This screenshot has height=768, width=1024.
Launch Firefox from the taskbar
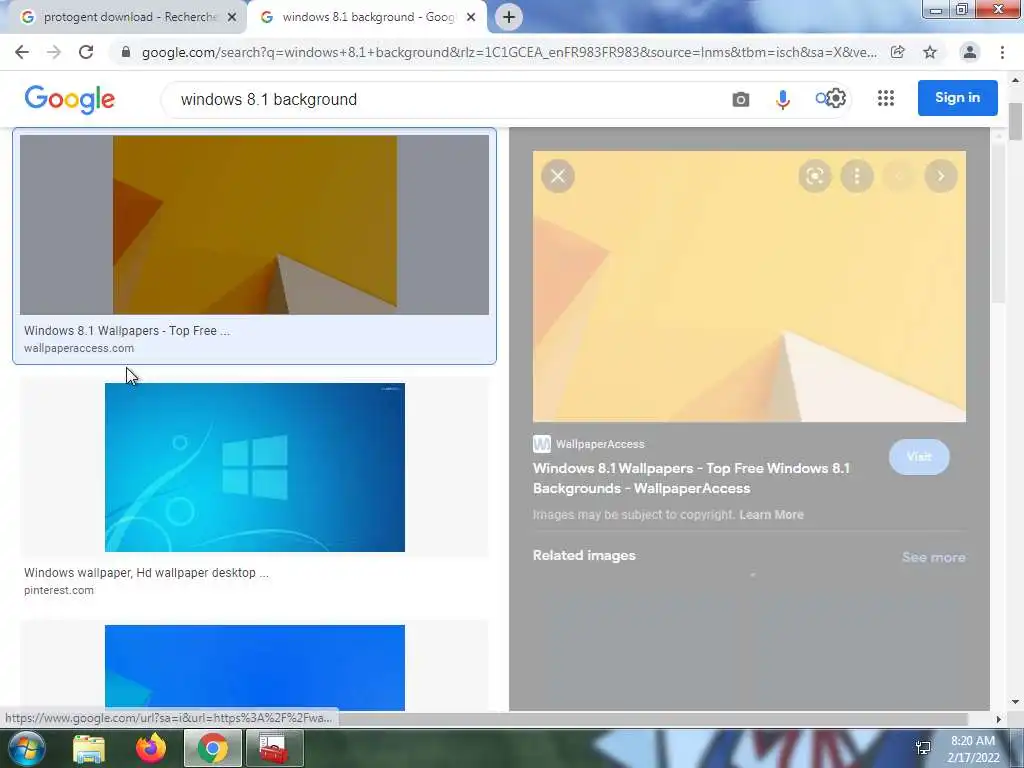click(x=151, y=748)
